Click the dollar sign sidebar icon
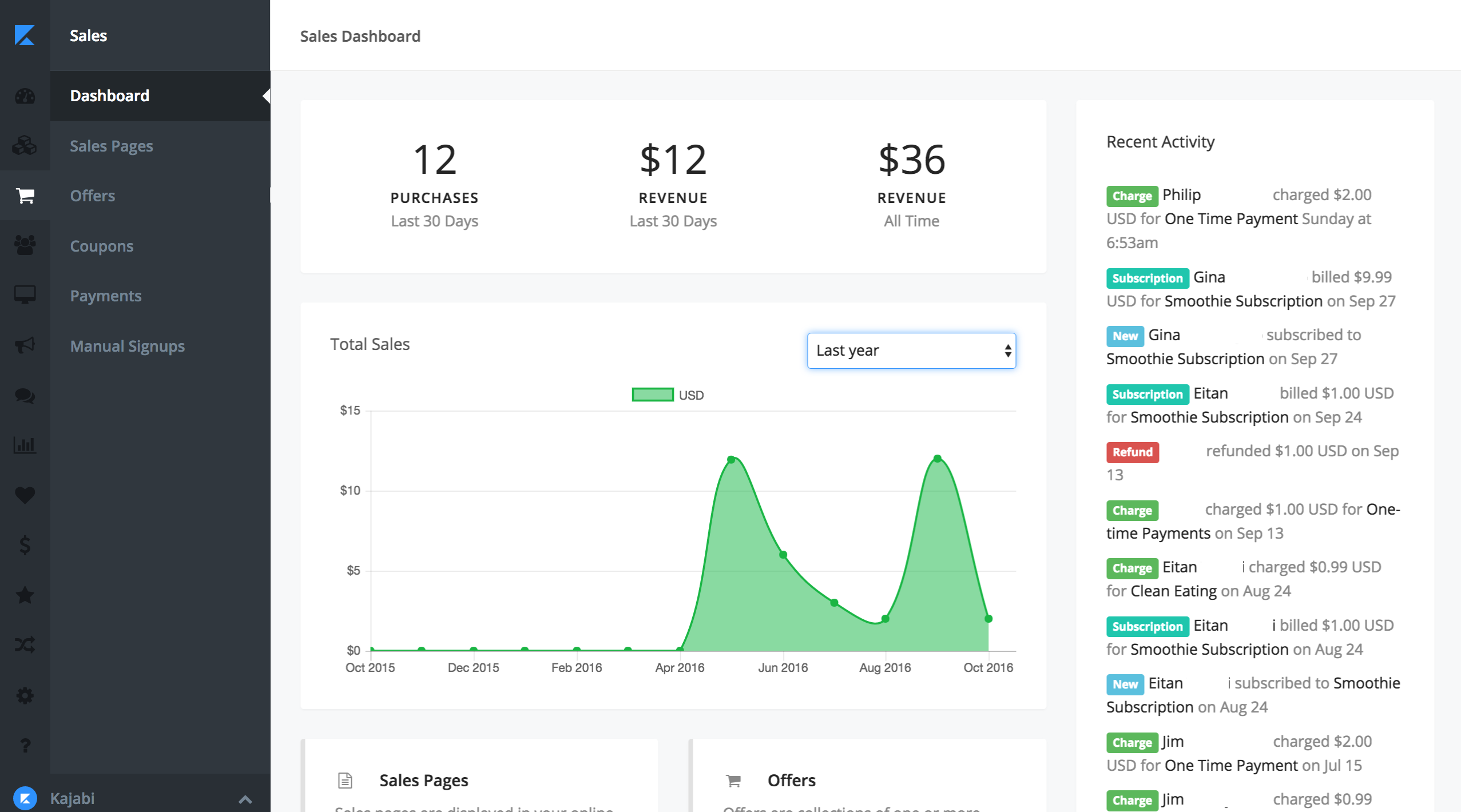This screenshot has height=812, width=1461. (25, 545)
